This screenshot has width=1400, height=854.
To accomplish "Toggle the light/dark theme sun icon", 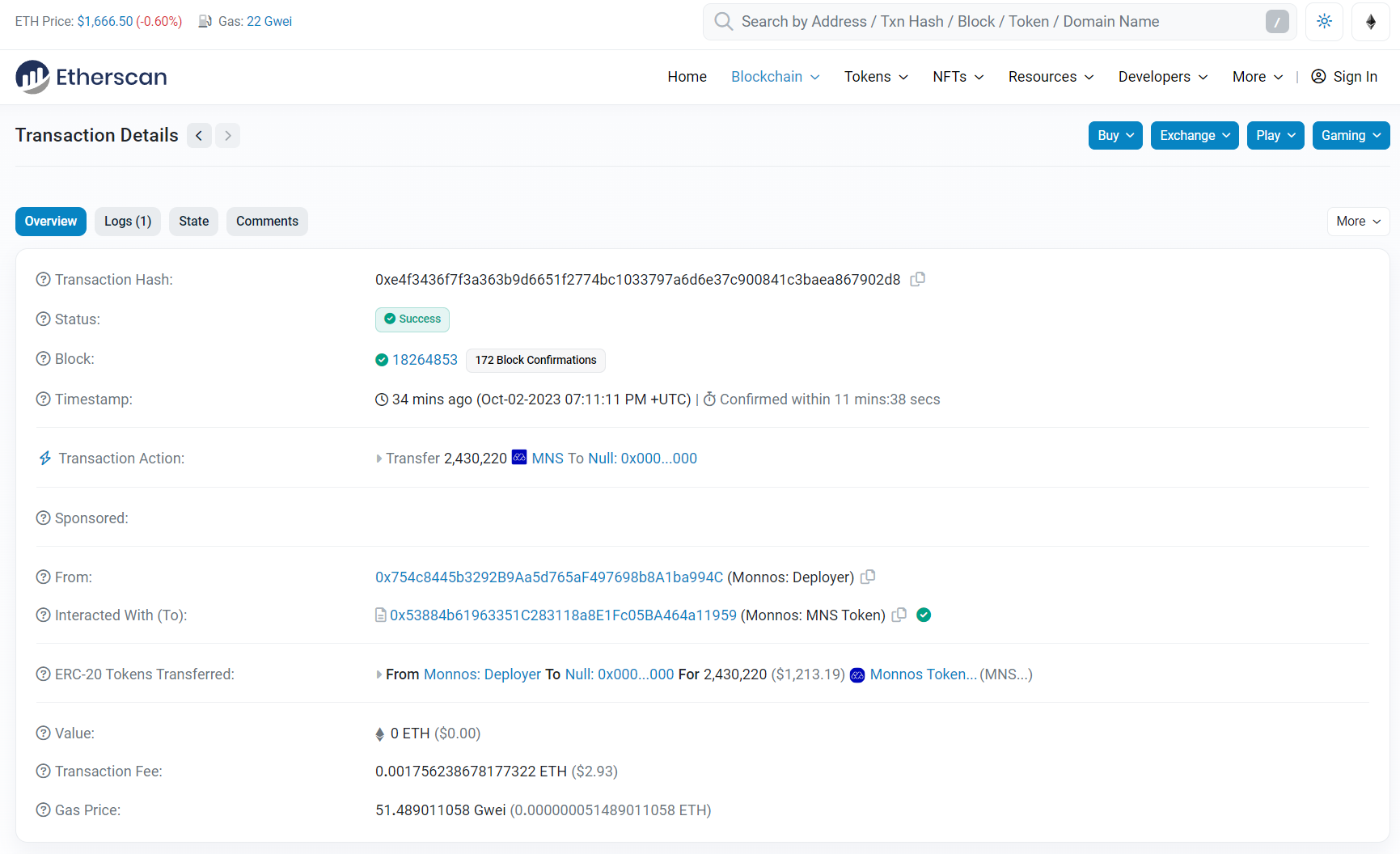I will point(1324,22).
